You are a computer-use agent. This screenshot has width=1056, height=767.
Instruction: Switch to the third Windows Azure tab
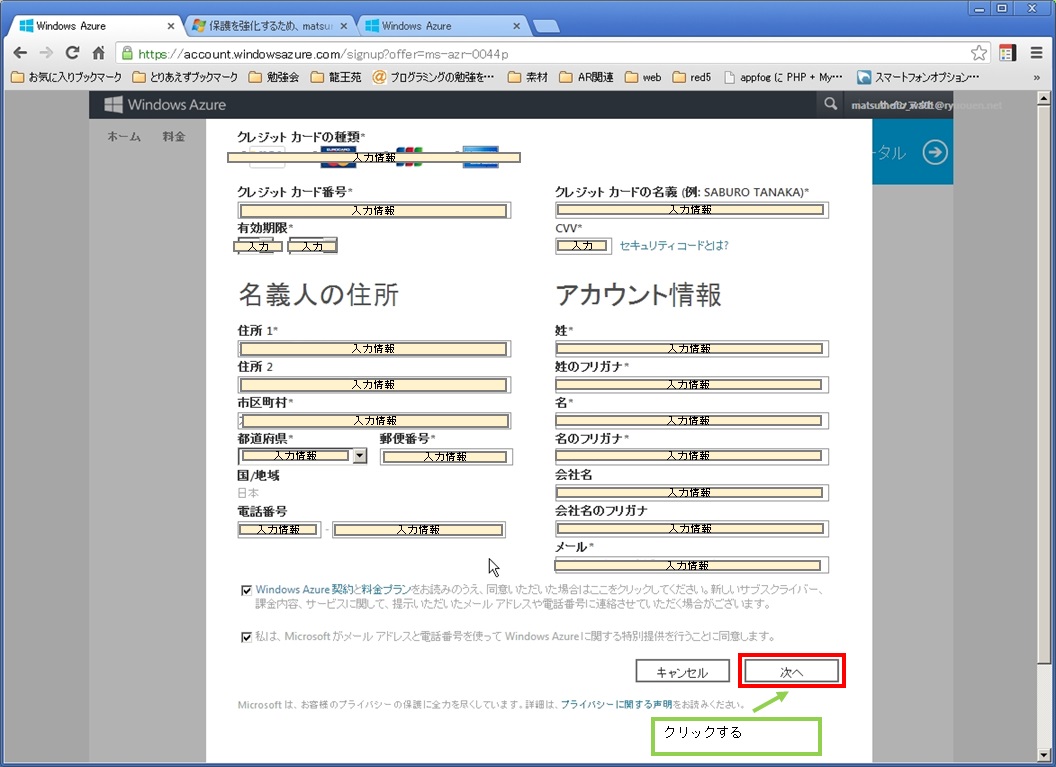(441, 26)
